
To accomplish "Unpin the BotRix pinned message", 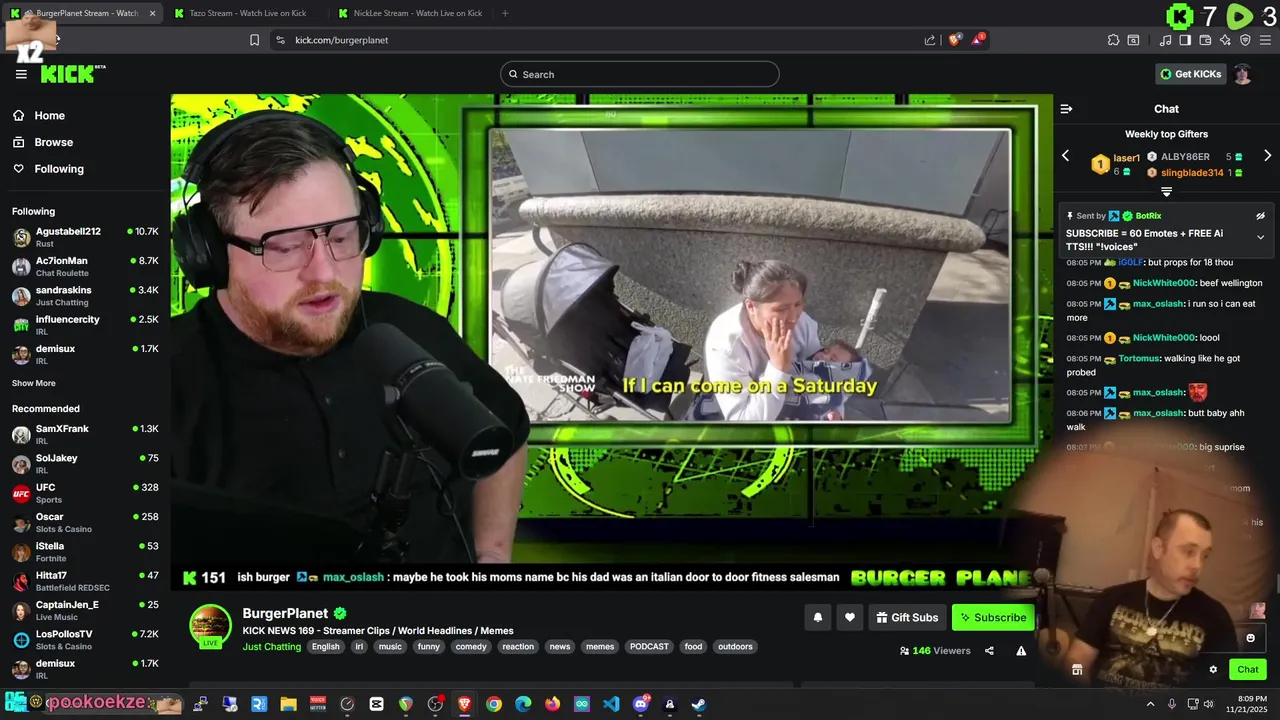I will (x=1260, y=216).
